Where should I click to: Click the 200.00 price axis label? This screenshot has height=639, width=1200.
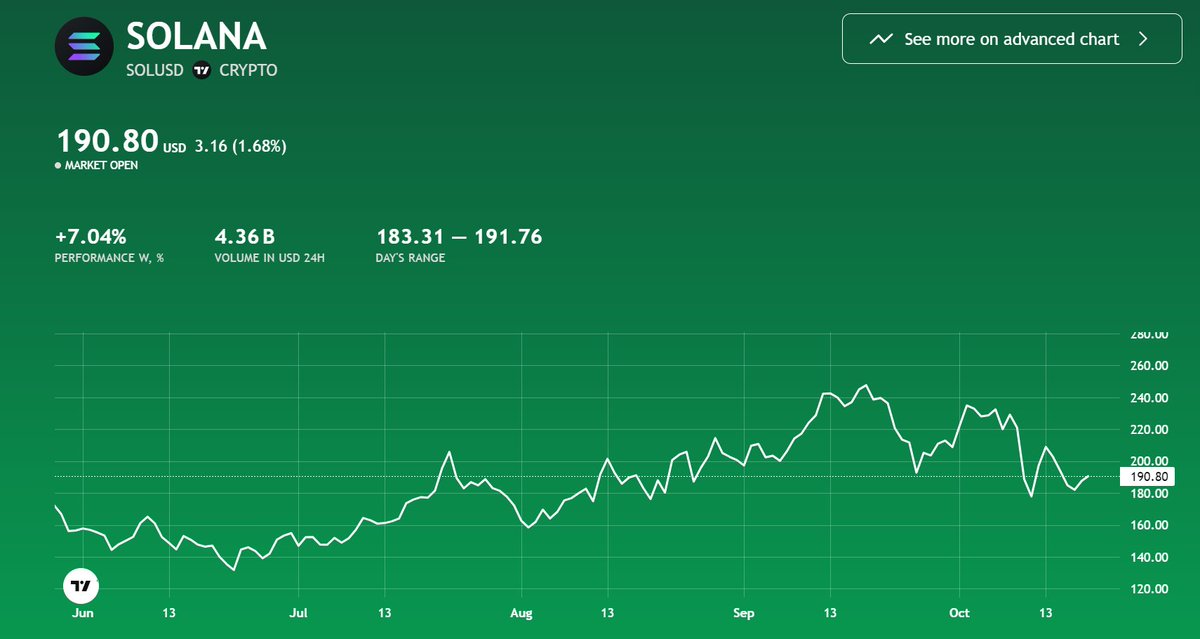pyautogui.click(x=1148, y=462)
